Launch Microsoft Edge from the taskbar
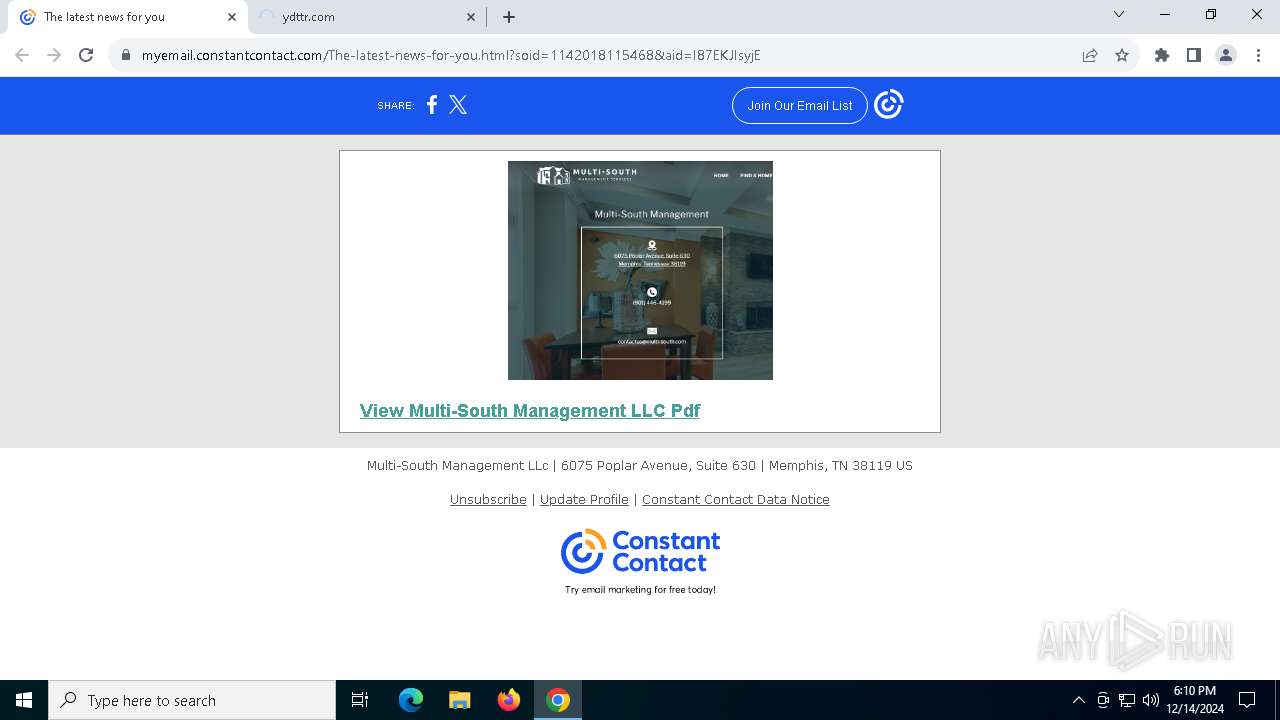Image resolution: width=1280 pixels, height=720 pixels. click(x=411, y=700)
